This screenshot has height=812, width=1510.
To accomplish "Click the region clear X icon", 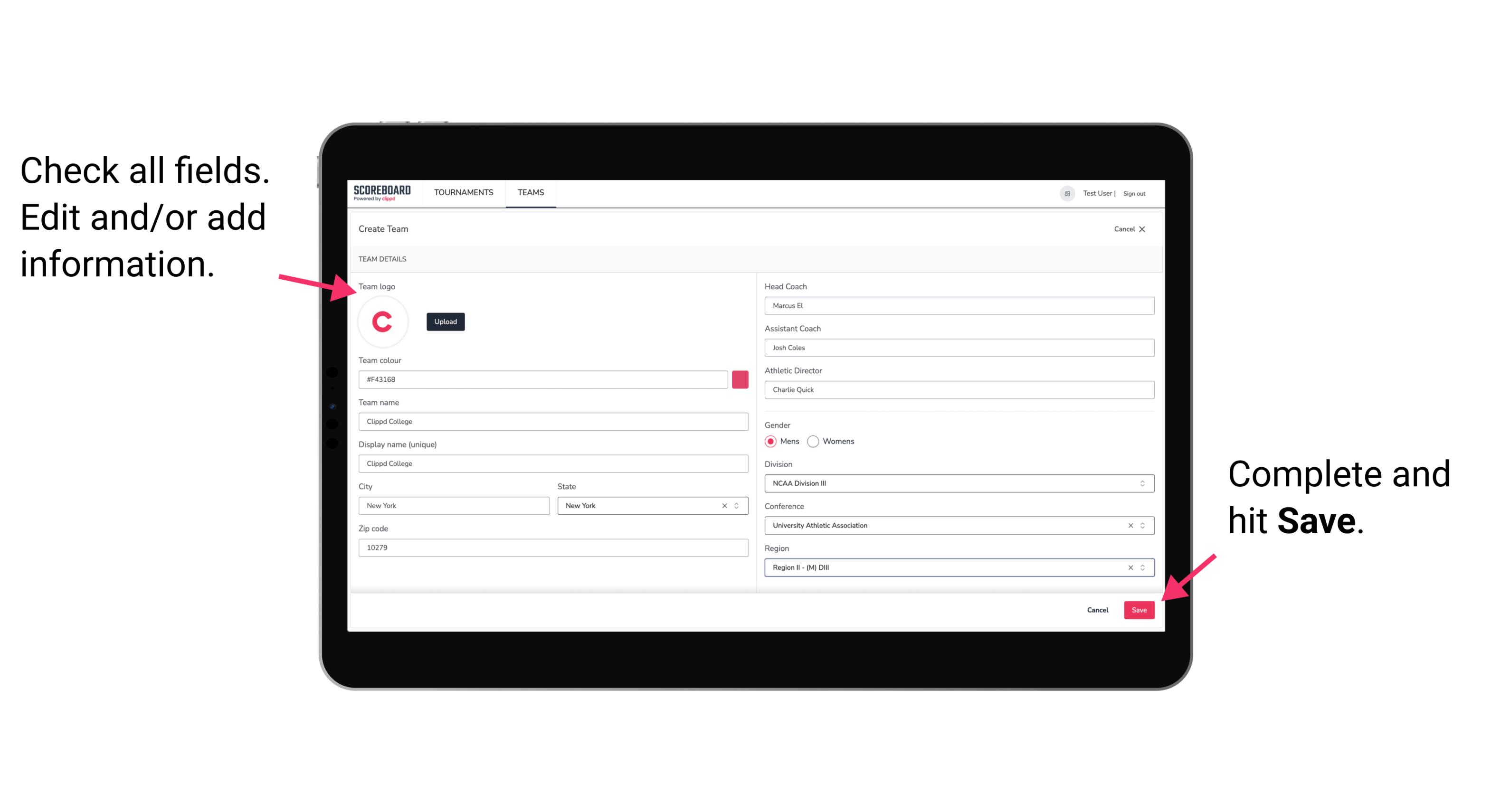I will pos(1126,568).
